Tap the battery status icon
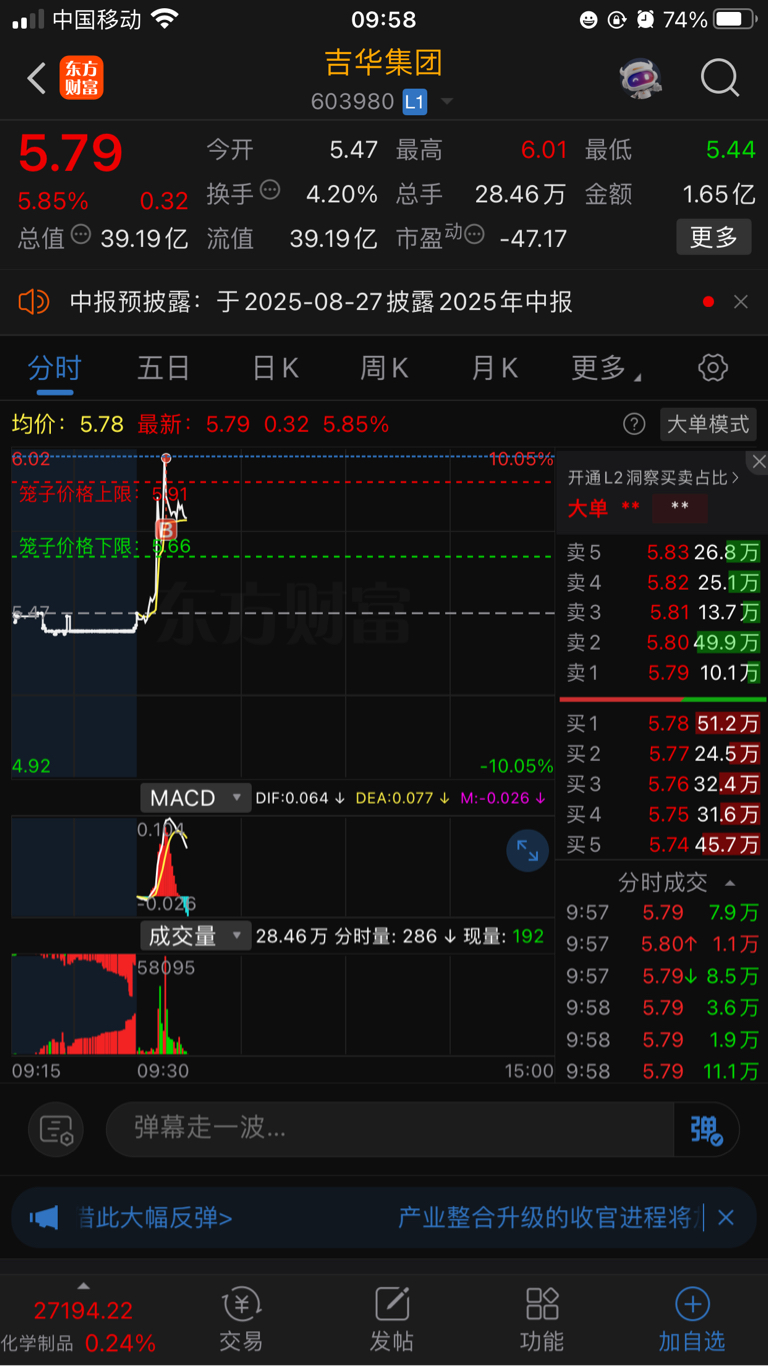The height and width of the screenshot is (1366, 768). click(x=736, y=19)
